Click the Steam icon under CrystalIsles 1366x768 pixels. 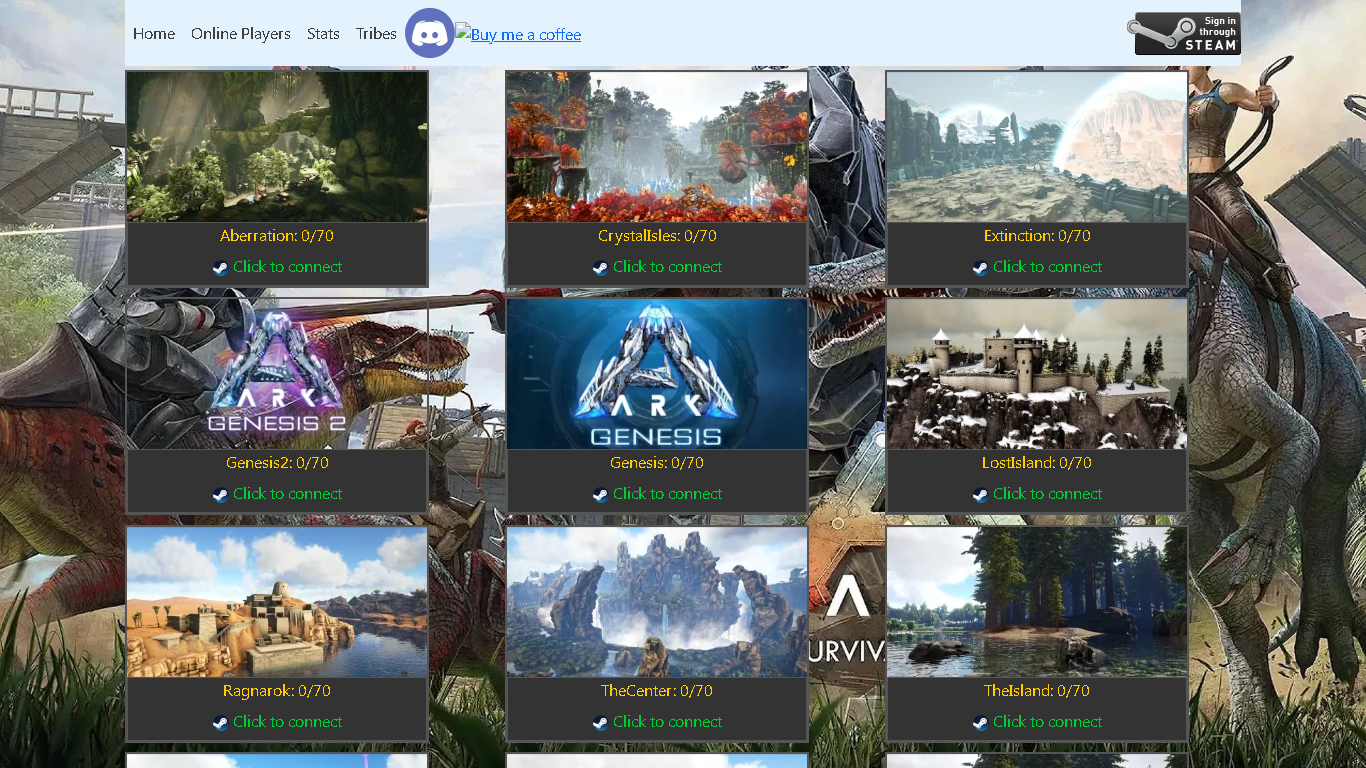click(600, 267)
